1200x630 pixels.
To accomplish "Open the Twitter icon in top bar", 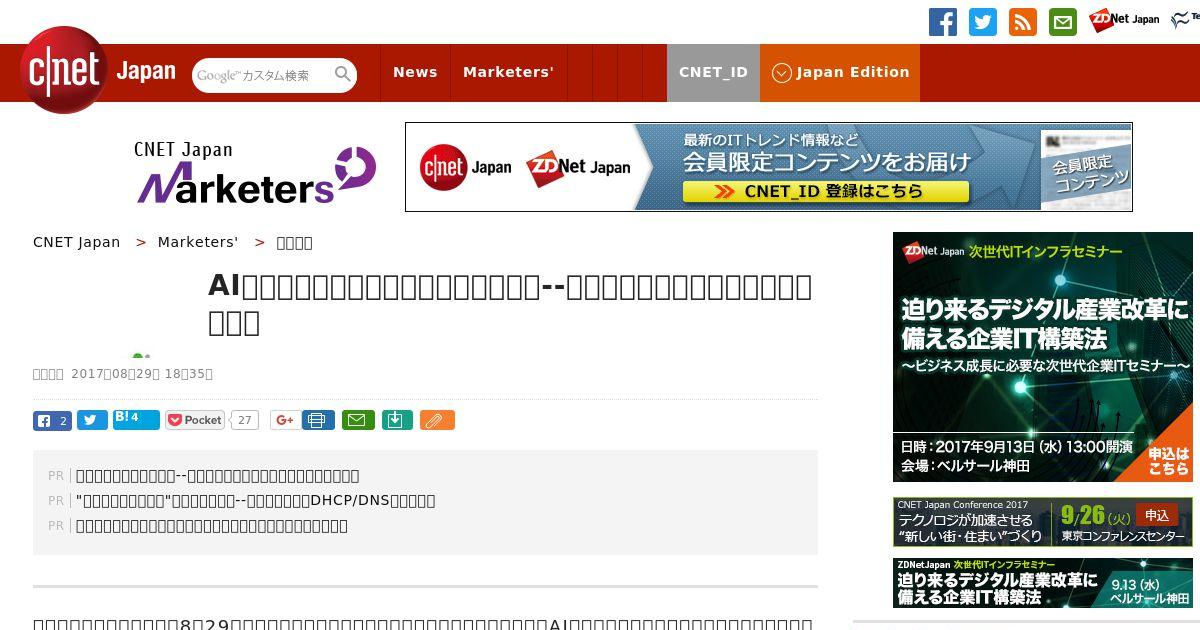I will tap(983, 22).
